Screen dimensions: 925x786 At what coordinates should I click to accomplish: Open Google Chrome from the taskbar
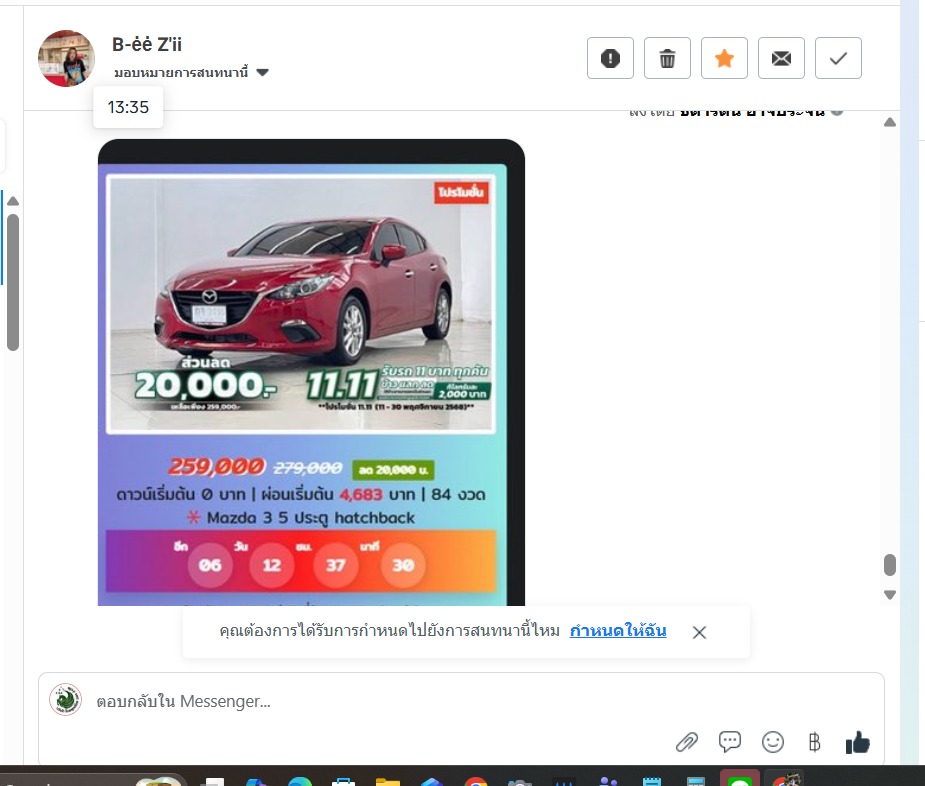click(x=475, y=781)
